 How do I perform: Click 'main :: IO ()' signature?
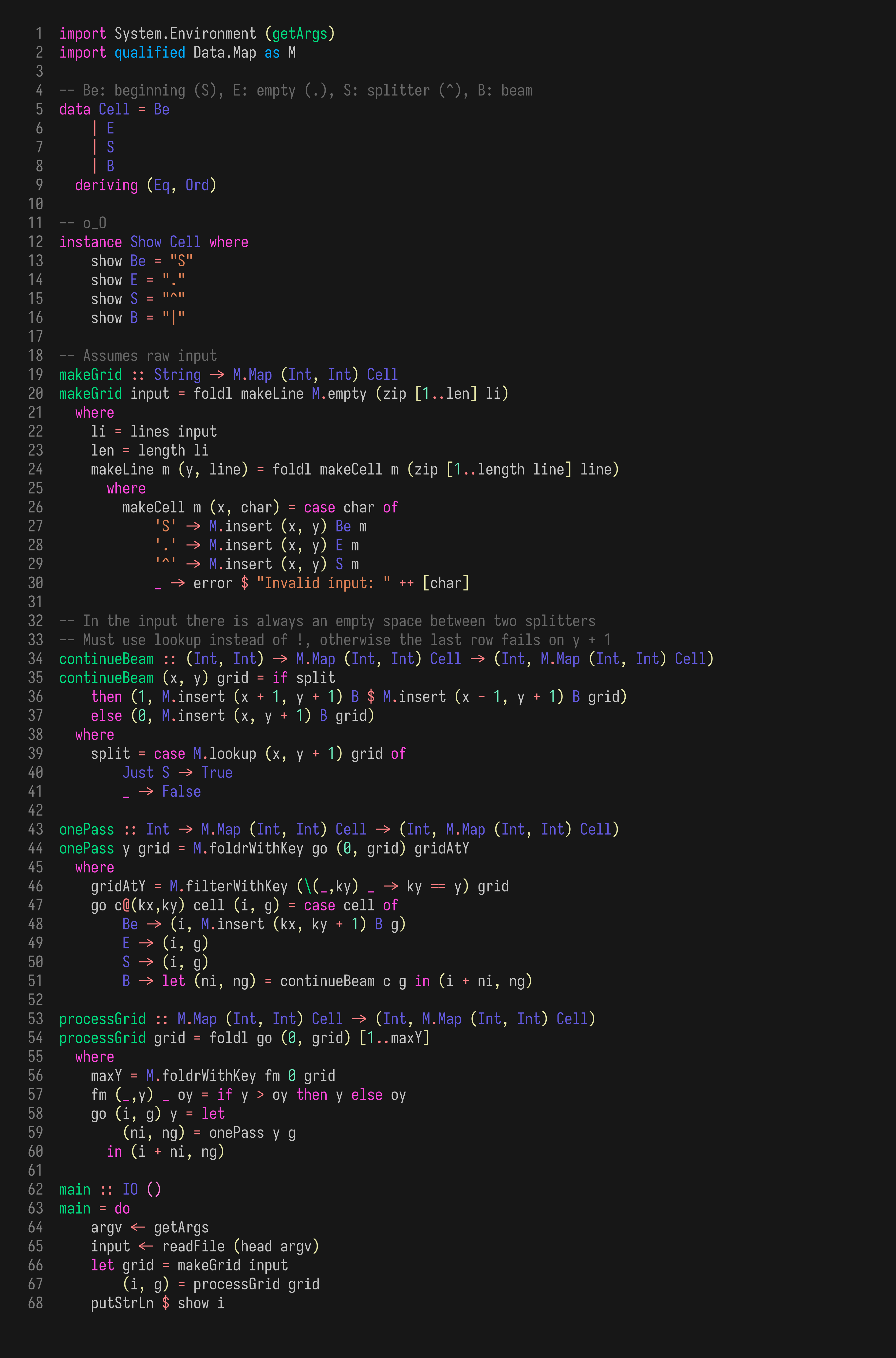tap(110, 1189)
